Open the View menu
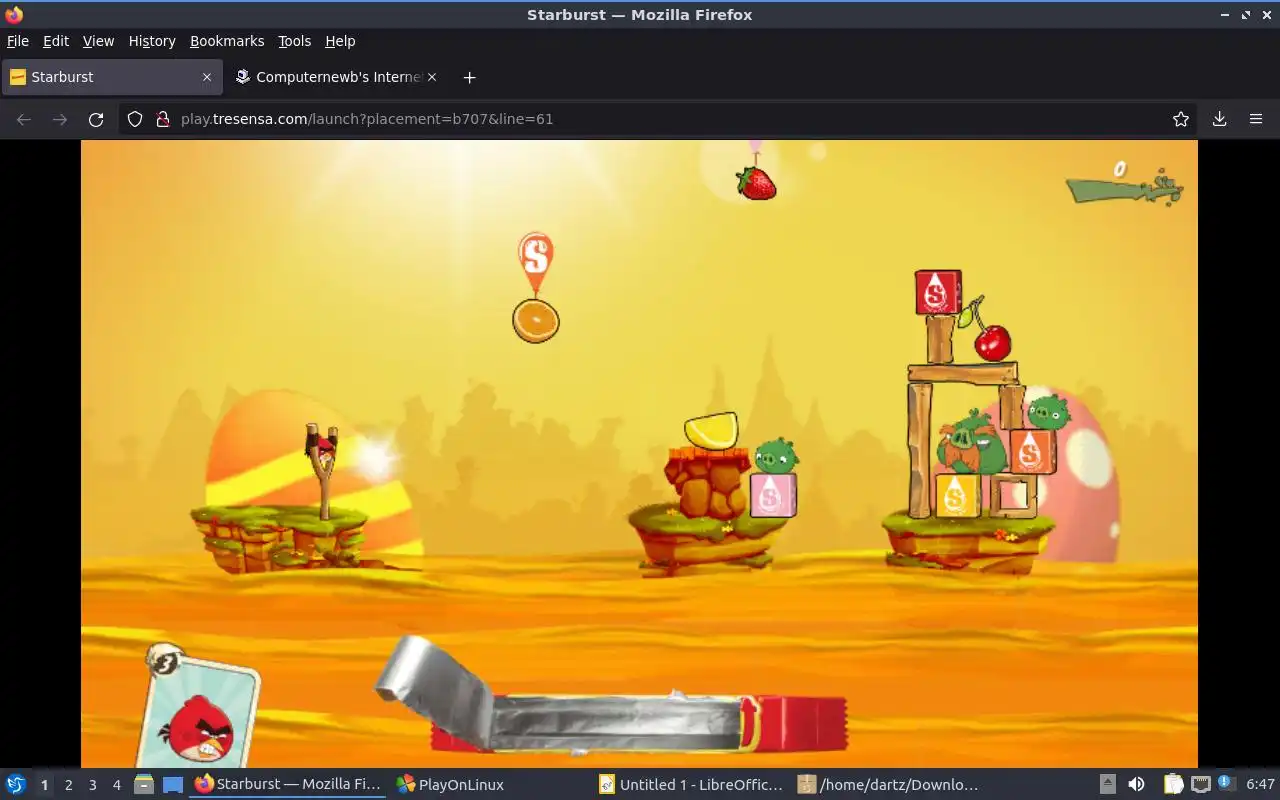Viewport: 1280px width, 800px height. tap(98, 41)
